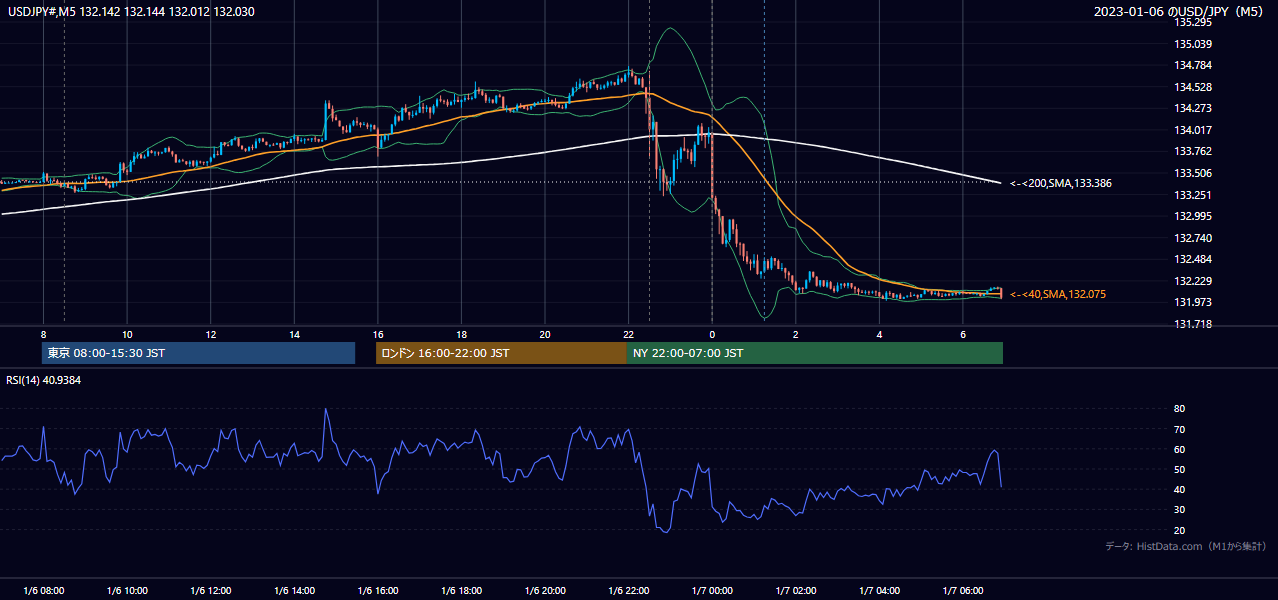Click the 1/7 02:00 date label
The height and width of the screenshot is (600, 1278).
click(x=796, y=591)
